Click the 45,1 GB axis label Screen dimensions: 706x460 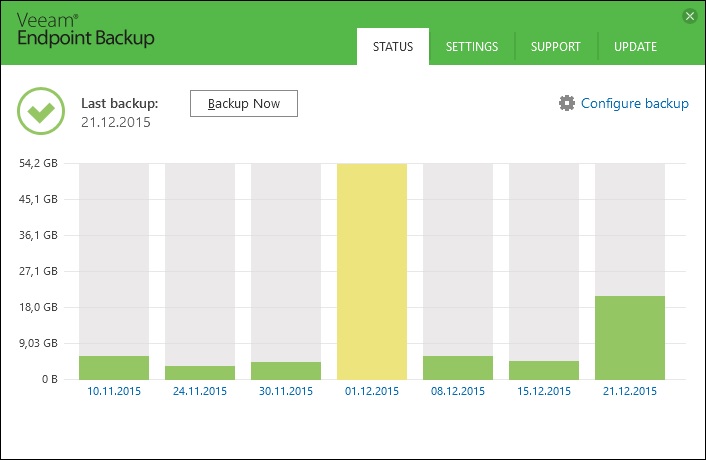(38, 199)
